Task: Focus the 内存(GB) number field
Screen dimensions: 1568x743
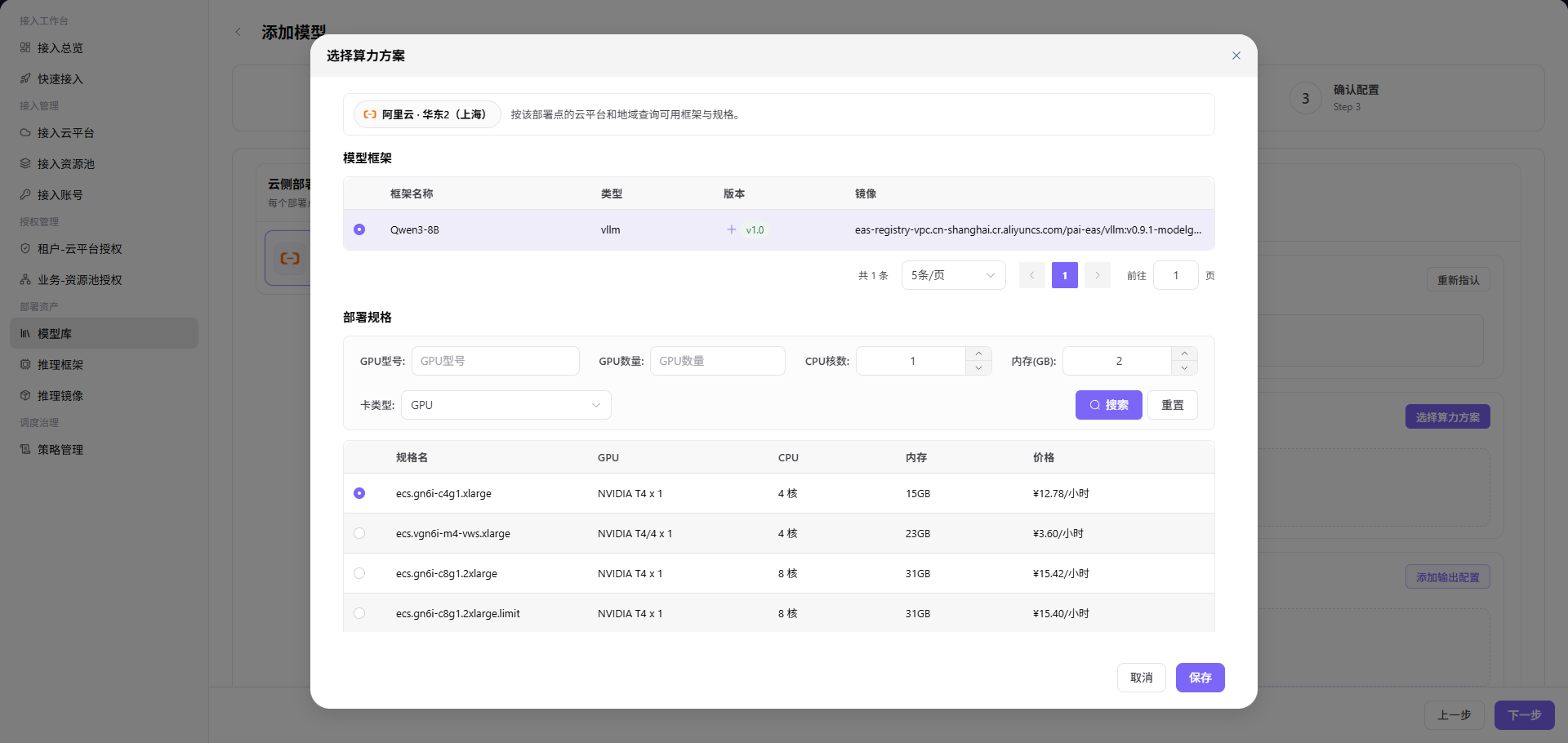Action: (x=1118, y=361)
